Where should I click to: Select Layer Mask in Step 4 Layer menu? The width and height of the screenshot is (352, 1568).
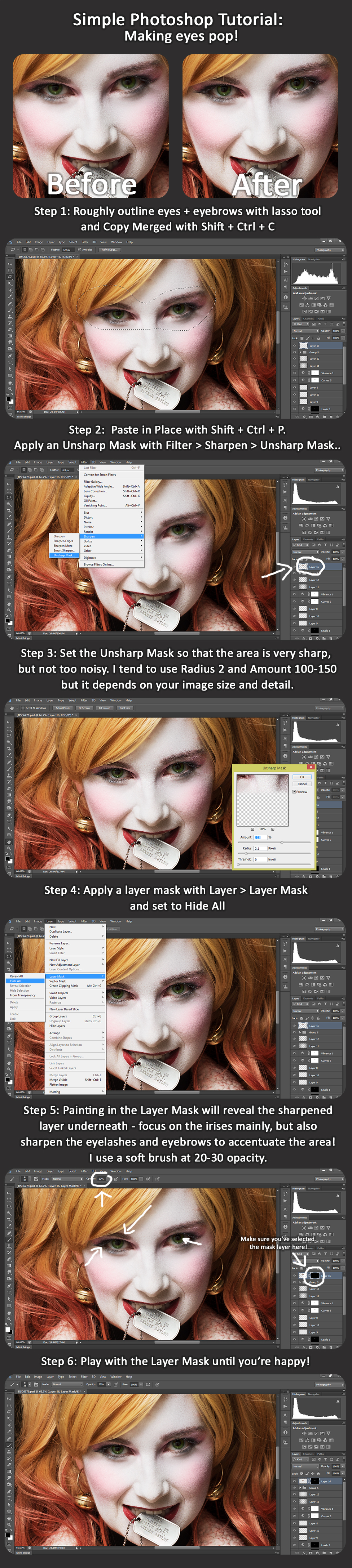75,976
